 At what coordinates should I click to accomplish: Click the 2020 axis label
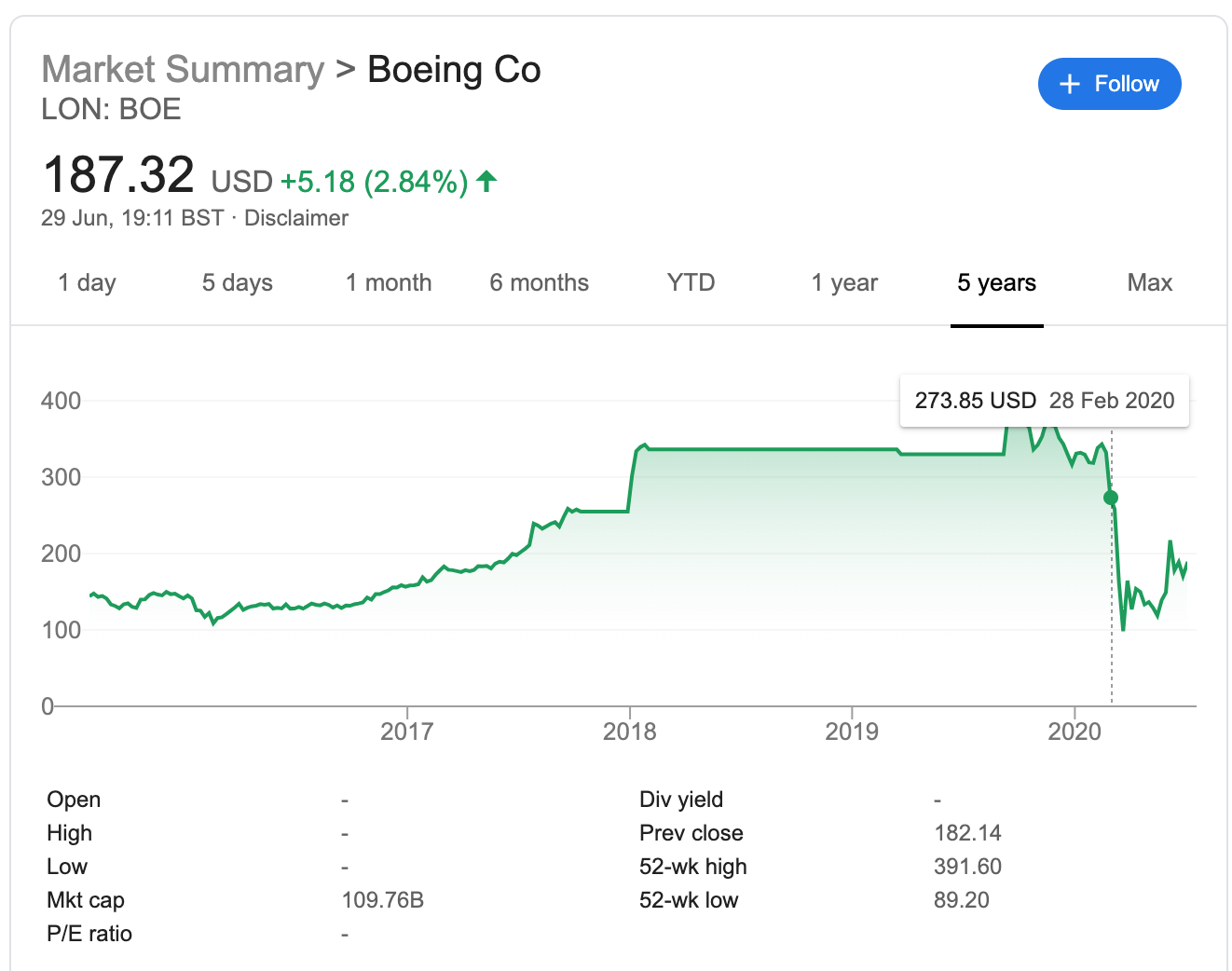tap(1075, 732)
